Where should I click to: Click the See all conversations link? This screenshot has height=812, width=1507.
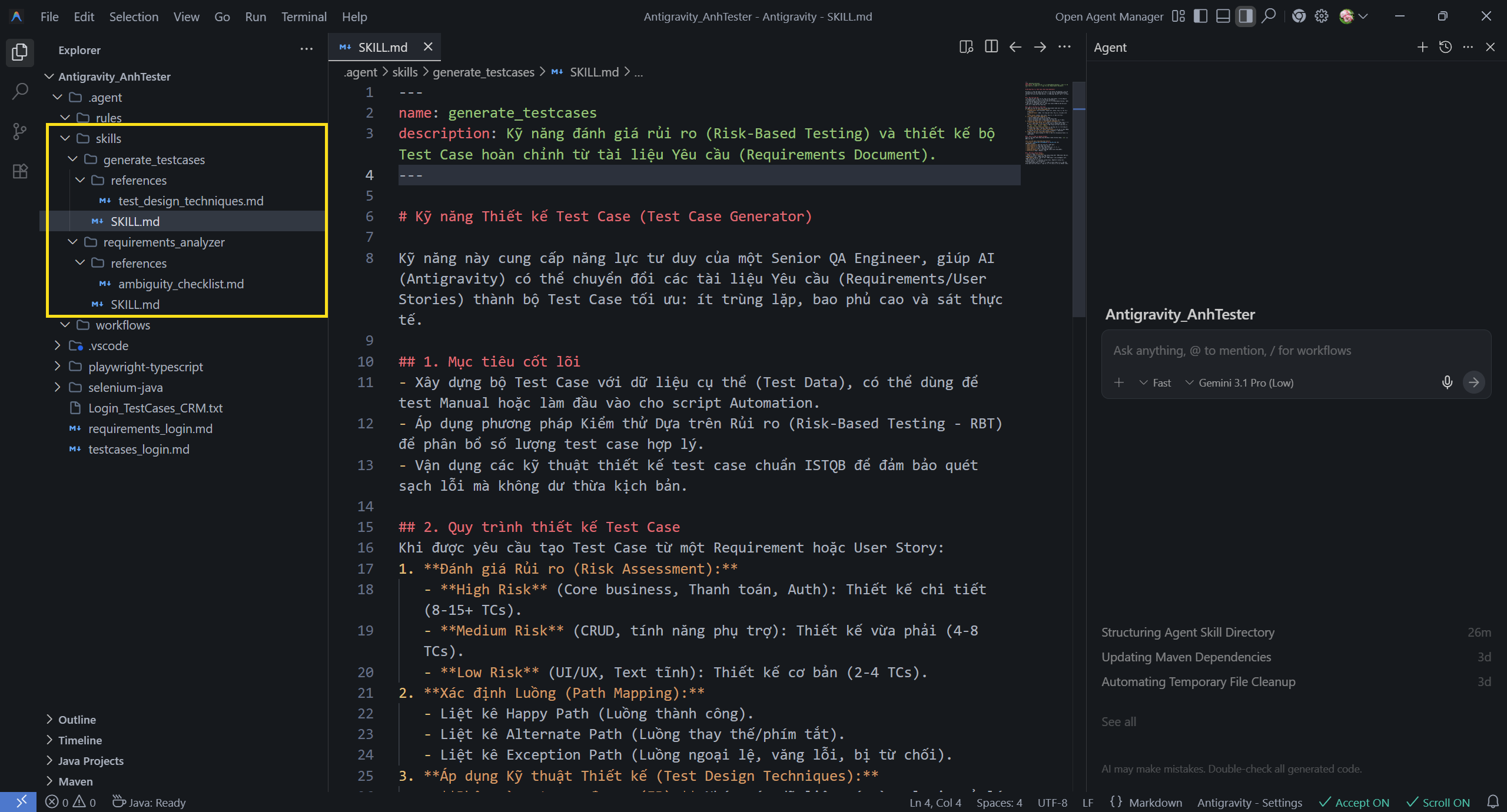1118,722
